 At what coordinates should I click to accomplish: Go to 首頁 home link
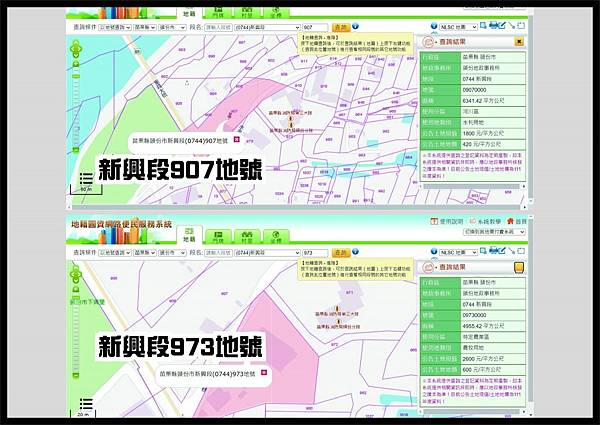[517, 221]
